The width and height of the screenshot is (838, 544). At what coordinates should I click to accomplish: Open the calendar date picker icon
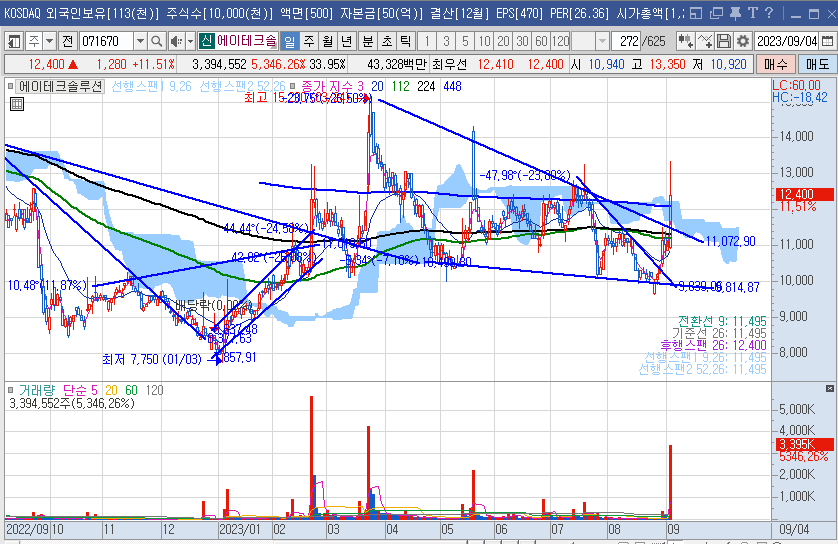point(827,41)
